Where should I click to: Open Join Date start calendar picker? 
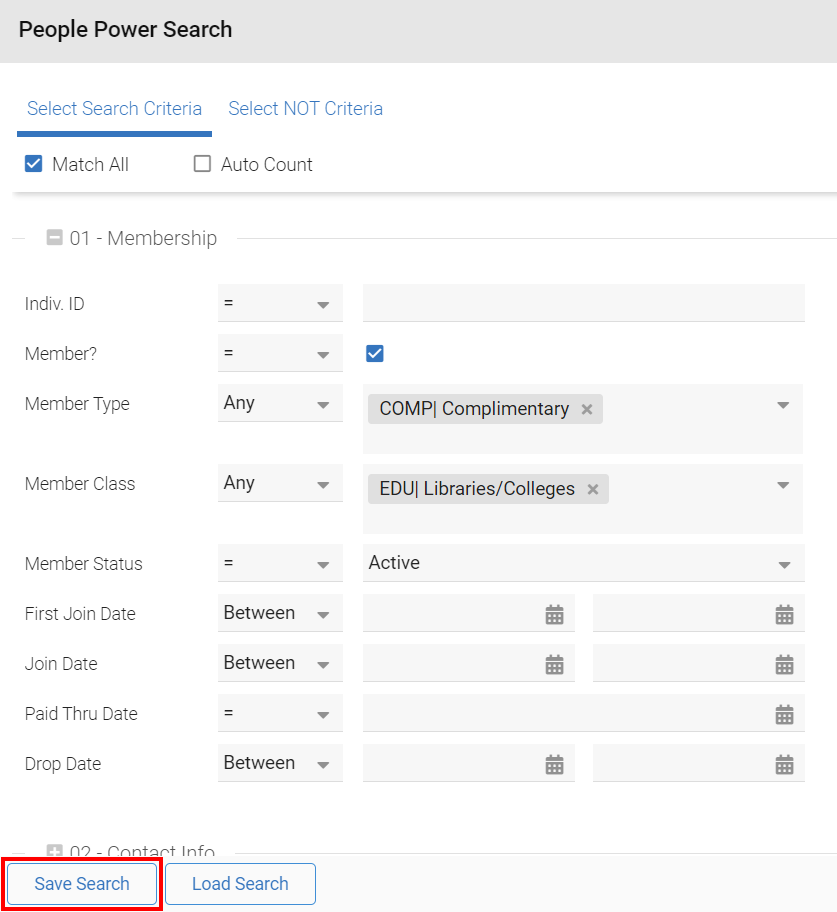pyautogui.click(x=554, y=664)
